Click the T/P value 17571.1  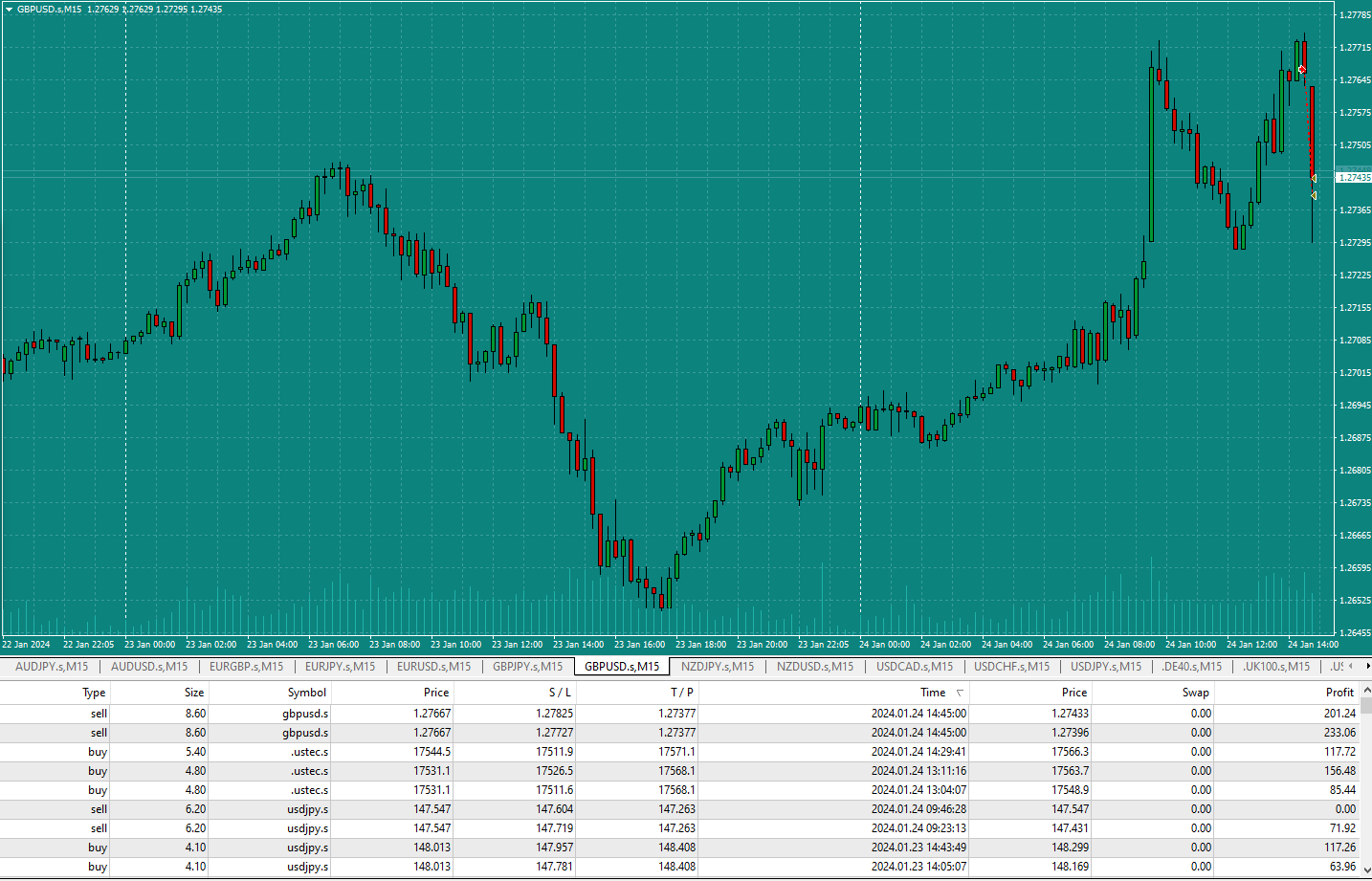(x=676, y=752)
